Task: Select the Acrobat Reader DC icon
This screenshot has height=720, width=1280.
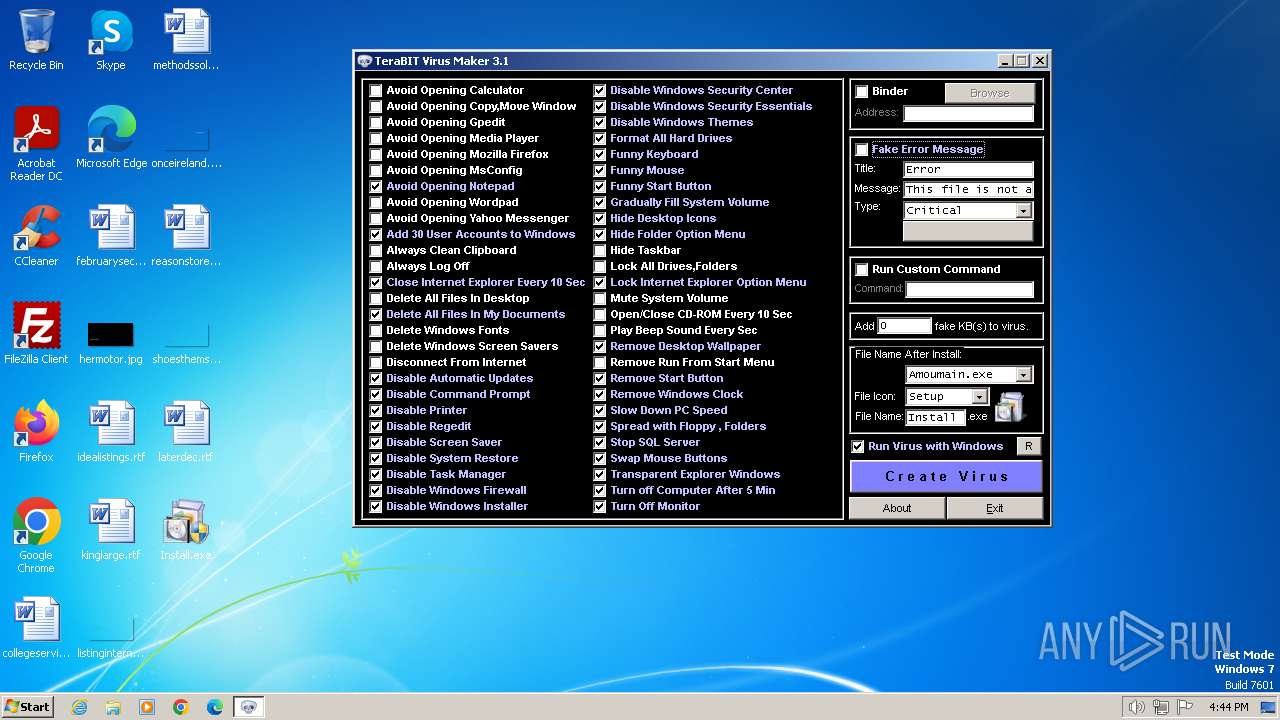Action: coord(36,144)
